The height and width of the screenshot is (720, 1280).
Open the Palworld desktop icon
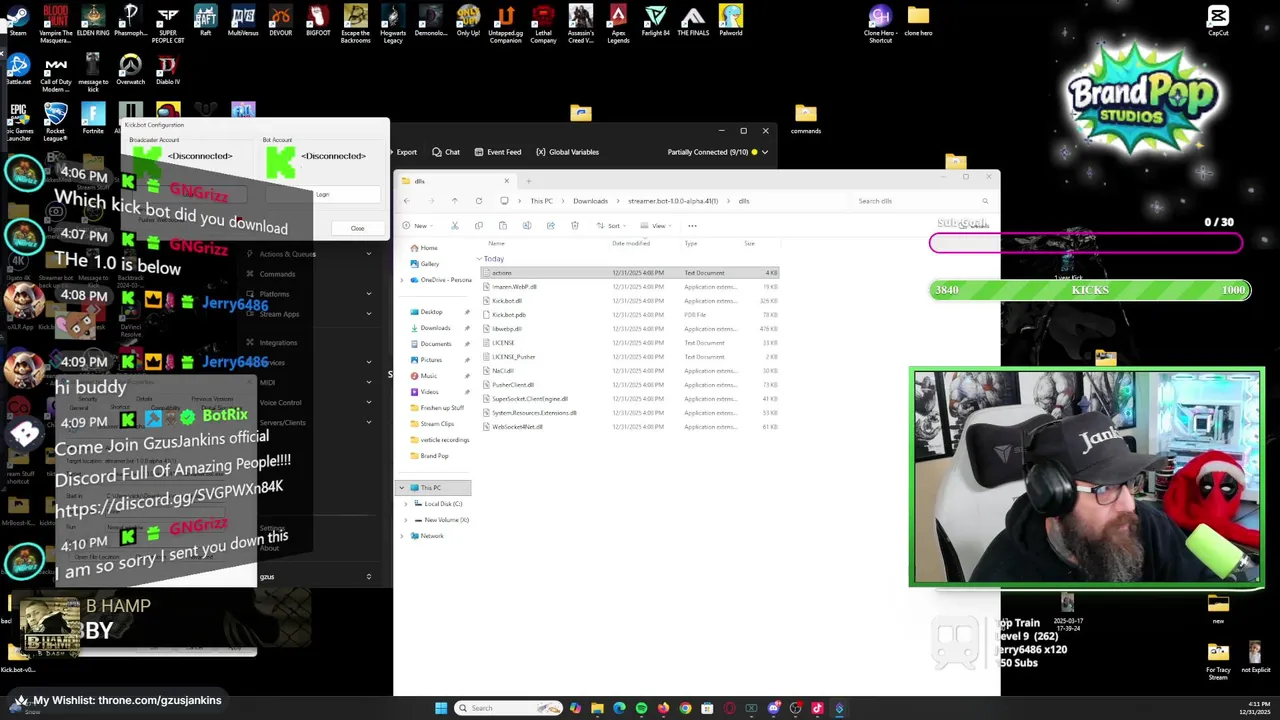pos(731,21)
